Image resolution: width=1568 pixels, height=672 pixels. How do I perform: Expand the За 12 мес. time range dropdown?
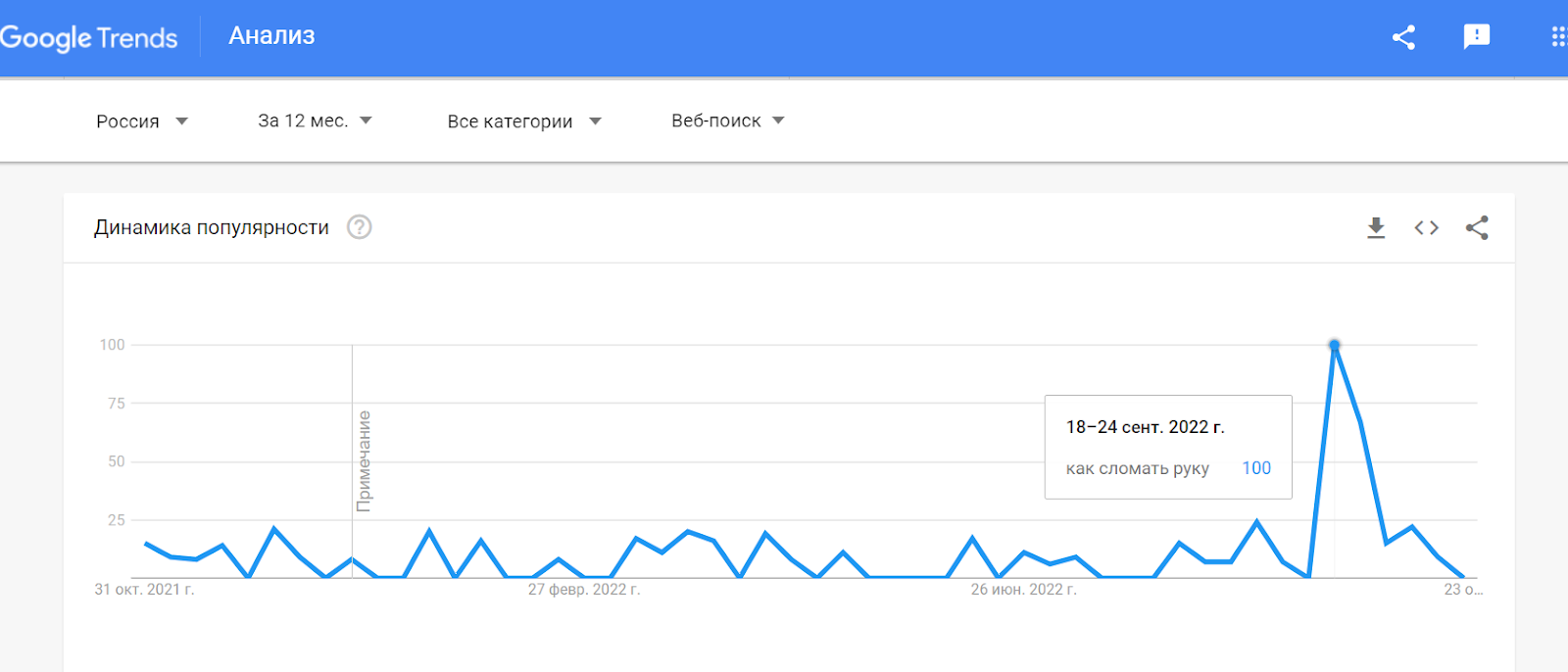tap(315, 120)
